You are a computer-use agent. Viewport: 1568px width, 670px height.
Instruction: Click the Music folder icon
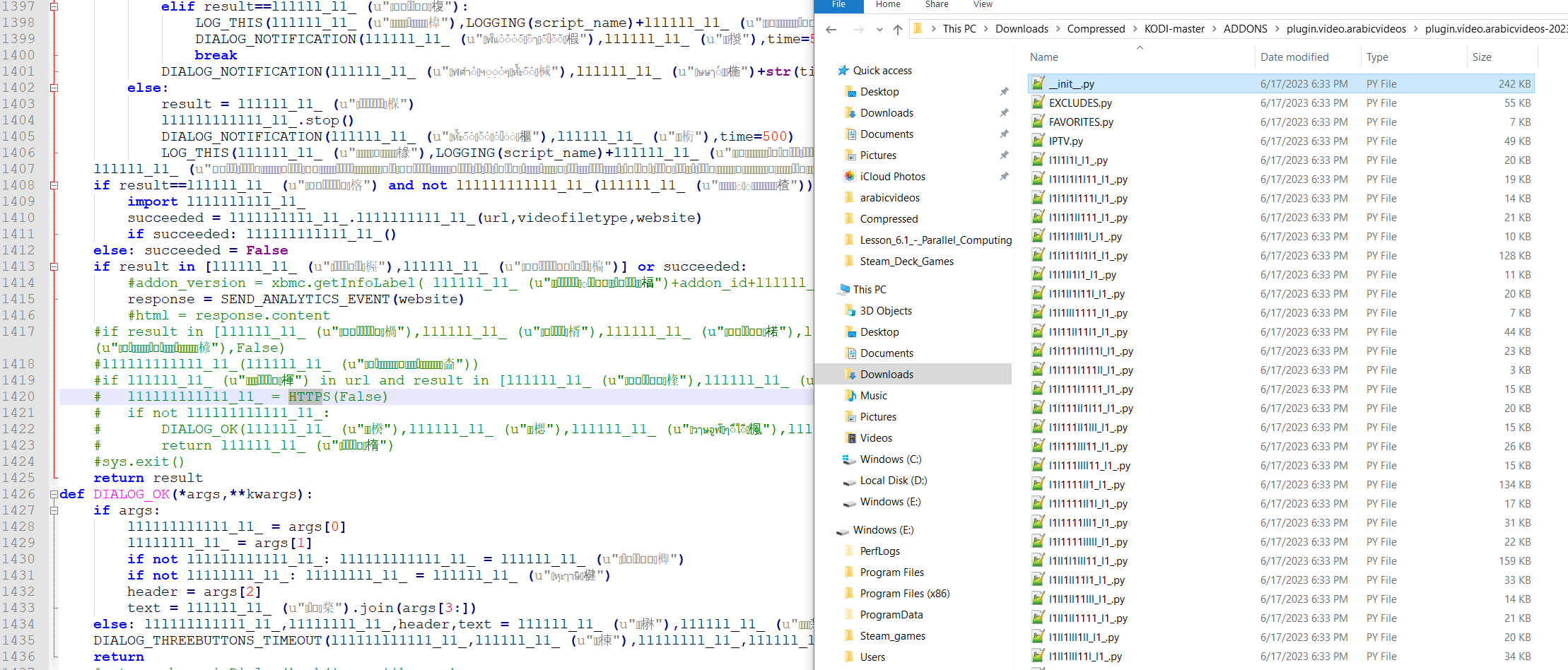[850, 396]
